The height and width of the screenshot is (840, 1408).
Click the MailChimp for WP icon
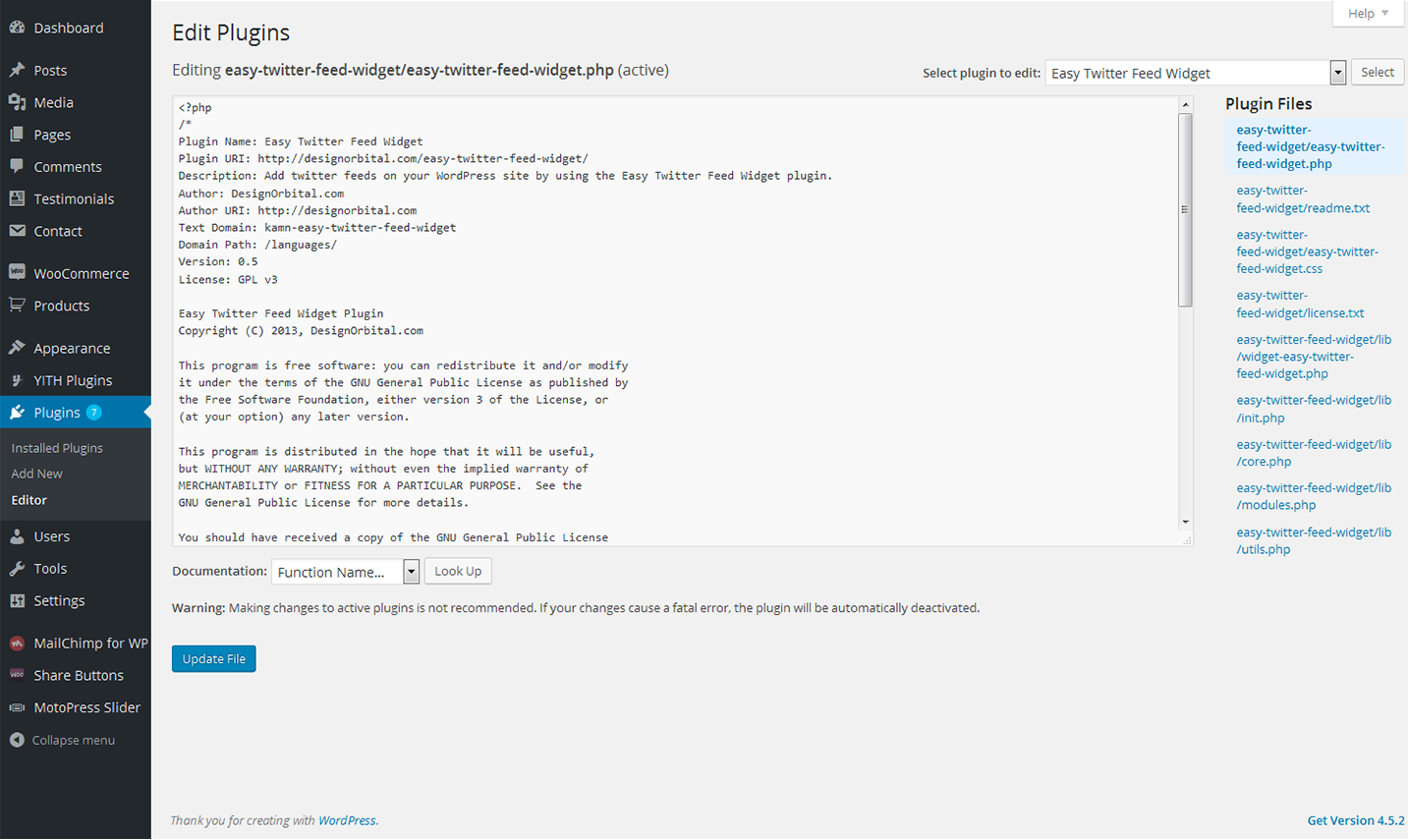17,644
